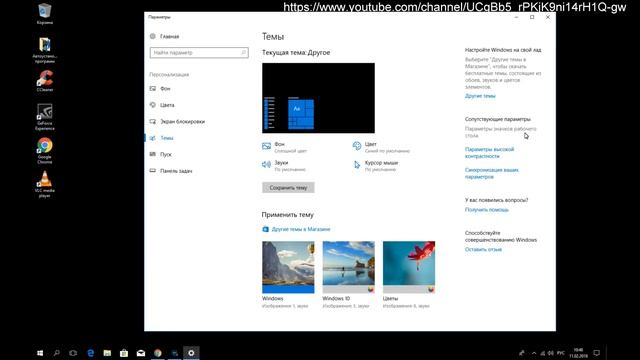The height and width of the screenshot is (360, 640).
Task: Open the Windows Start menu button
Action: click(x=40, y=353)
